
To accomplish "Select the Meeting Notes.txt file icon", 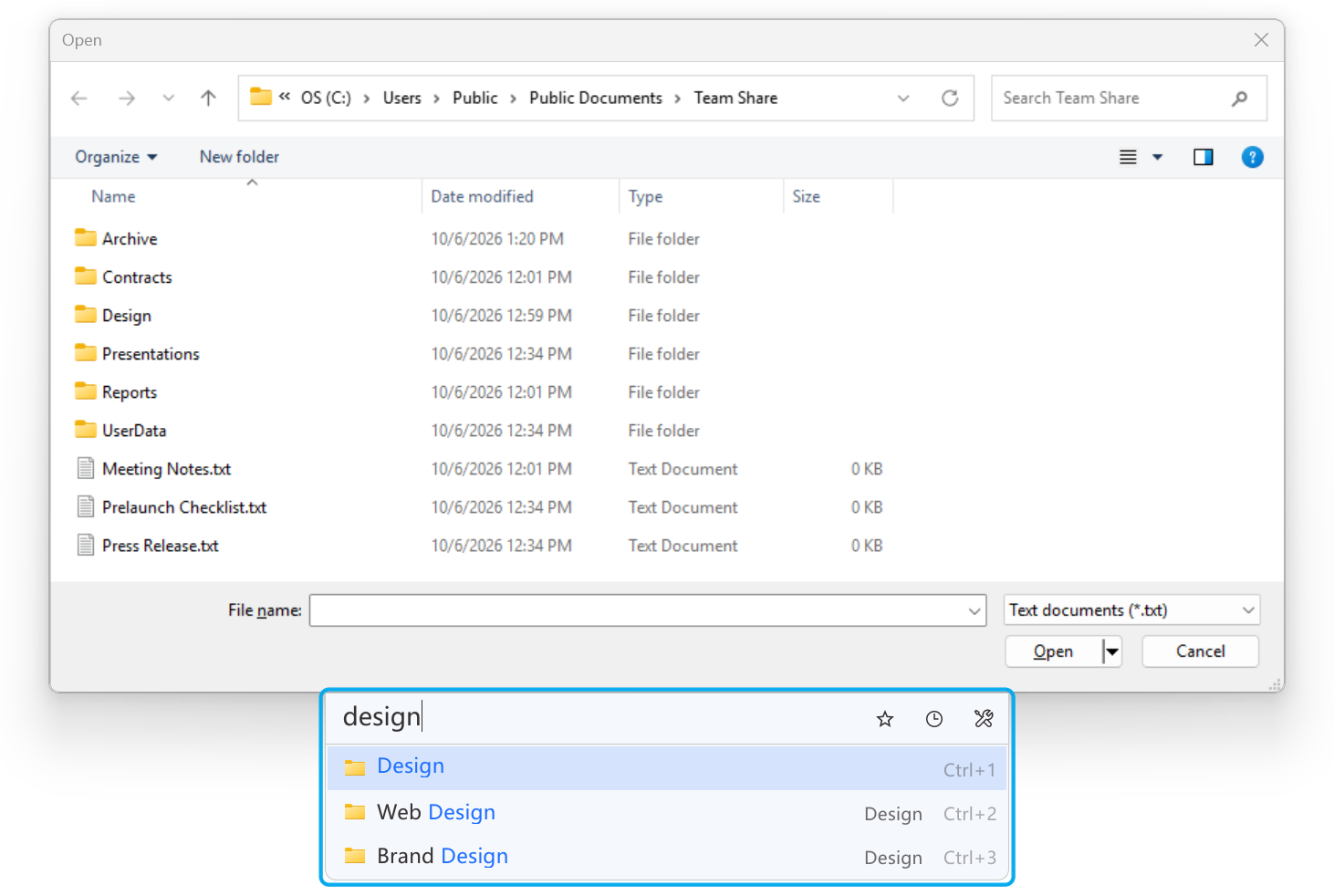I will coord(86,468).
